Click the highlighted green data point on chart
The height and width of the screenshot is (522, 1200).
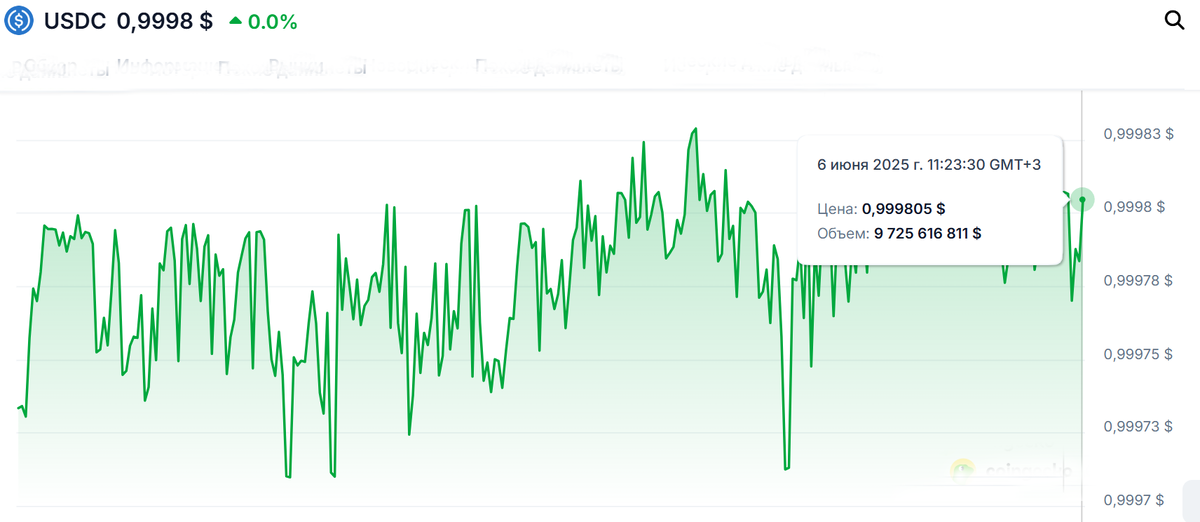pyautogui.click(x=1083, y=200)
